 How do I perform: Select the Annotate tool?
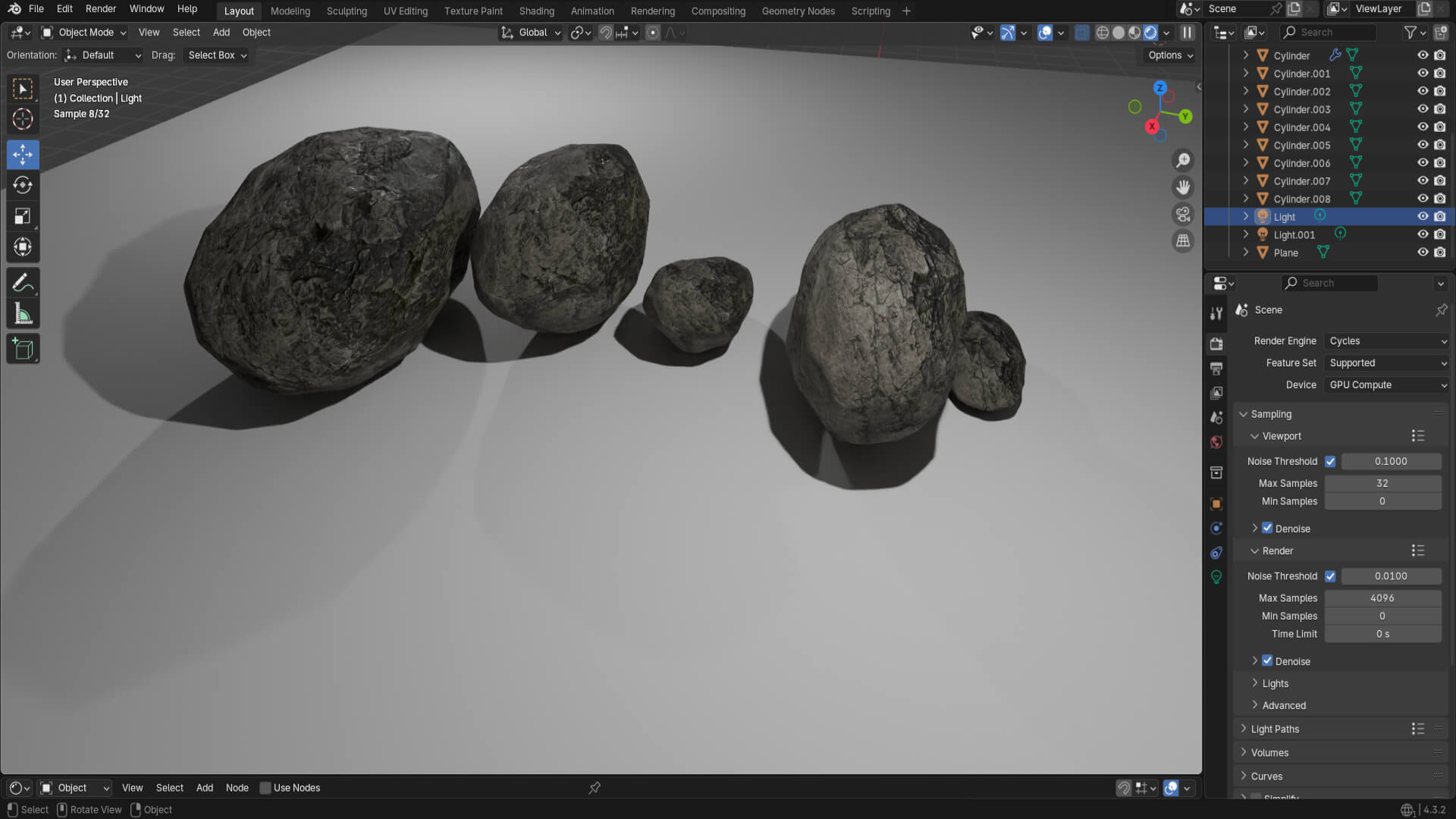[x=23, y=283]
